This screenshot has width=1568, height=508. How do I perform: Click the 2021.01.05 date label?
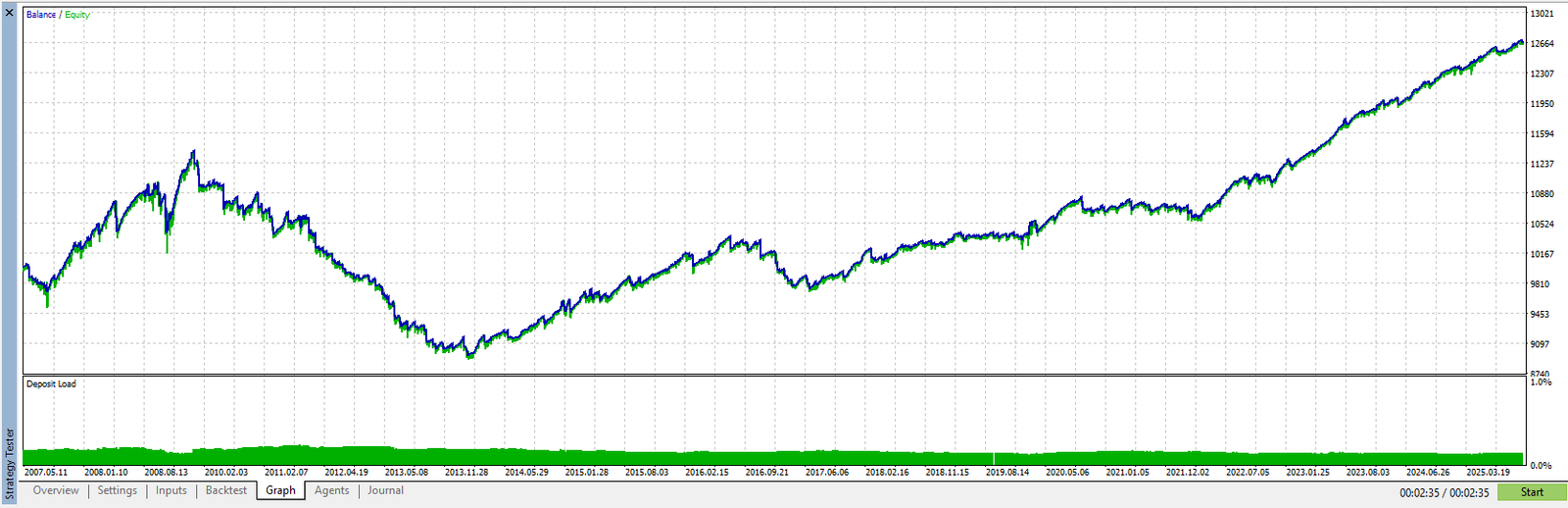1128,472
